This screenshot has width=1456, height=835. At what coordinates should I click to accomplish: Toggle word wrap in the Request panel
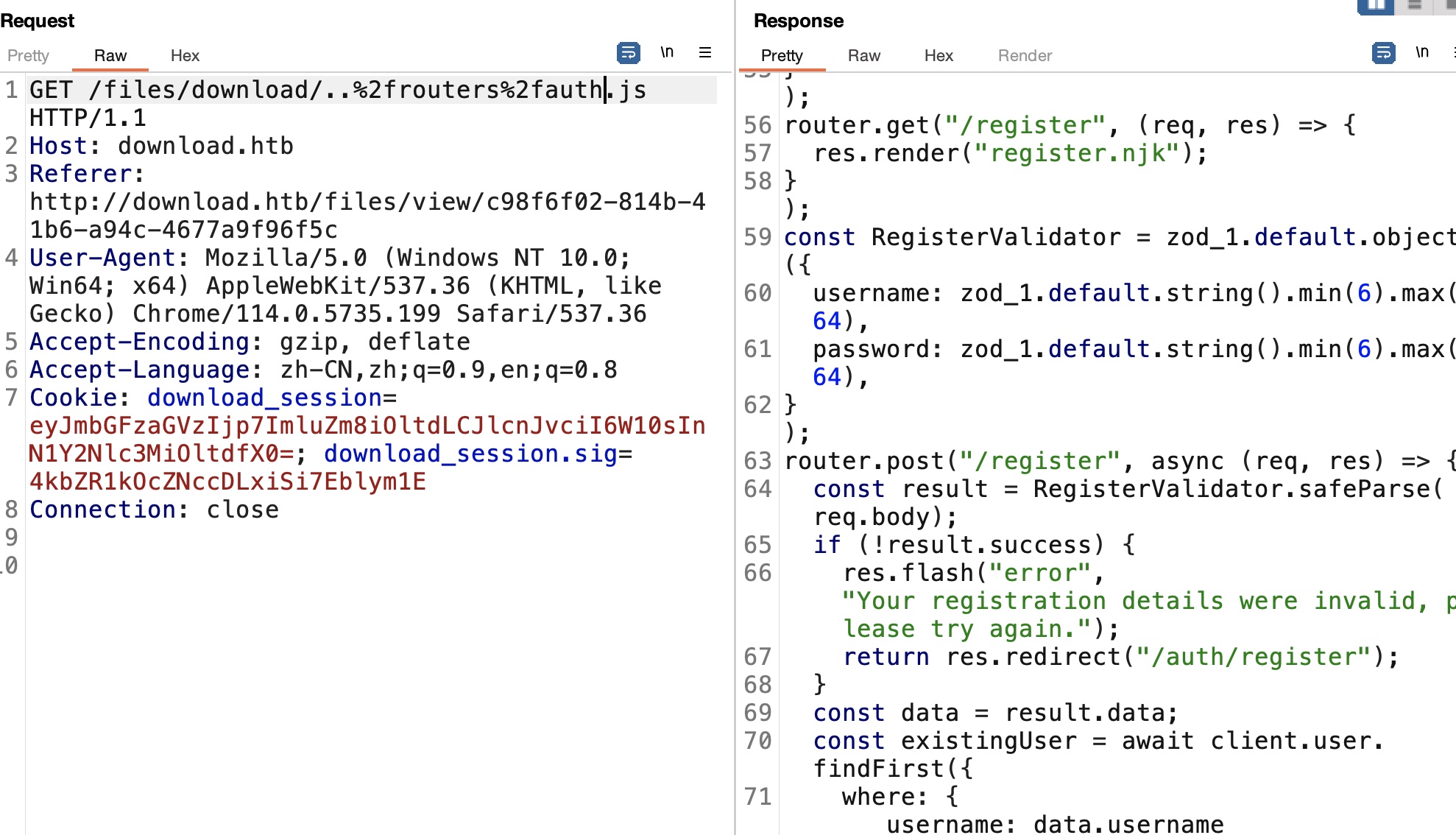628,53
